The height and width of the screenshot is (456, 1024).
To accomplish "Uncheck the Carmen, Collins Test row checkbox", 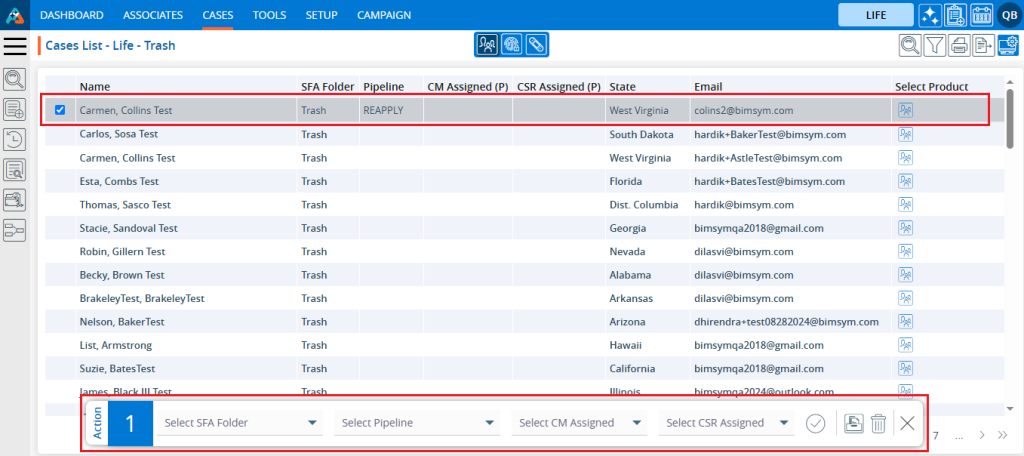I will [60, 110].
